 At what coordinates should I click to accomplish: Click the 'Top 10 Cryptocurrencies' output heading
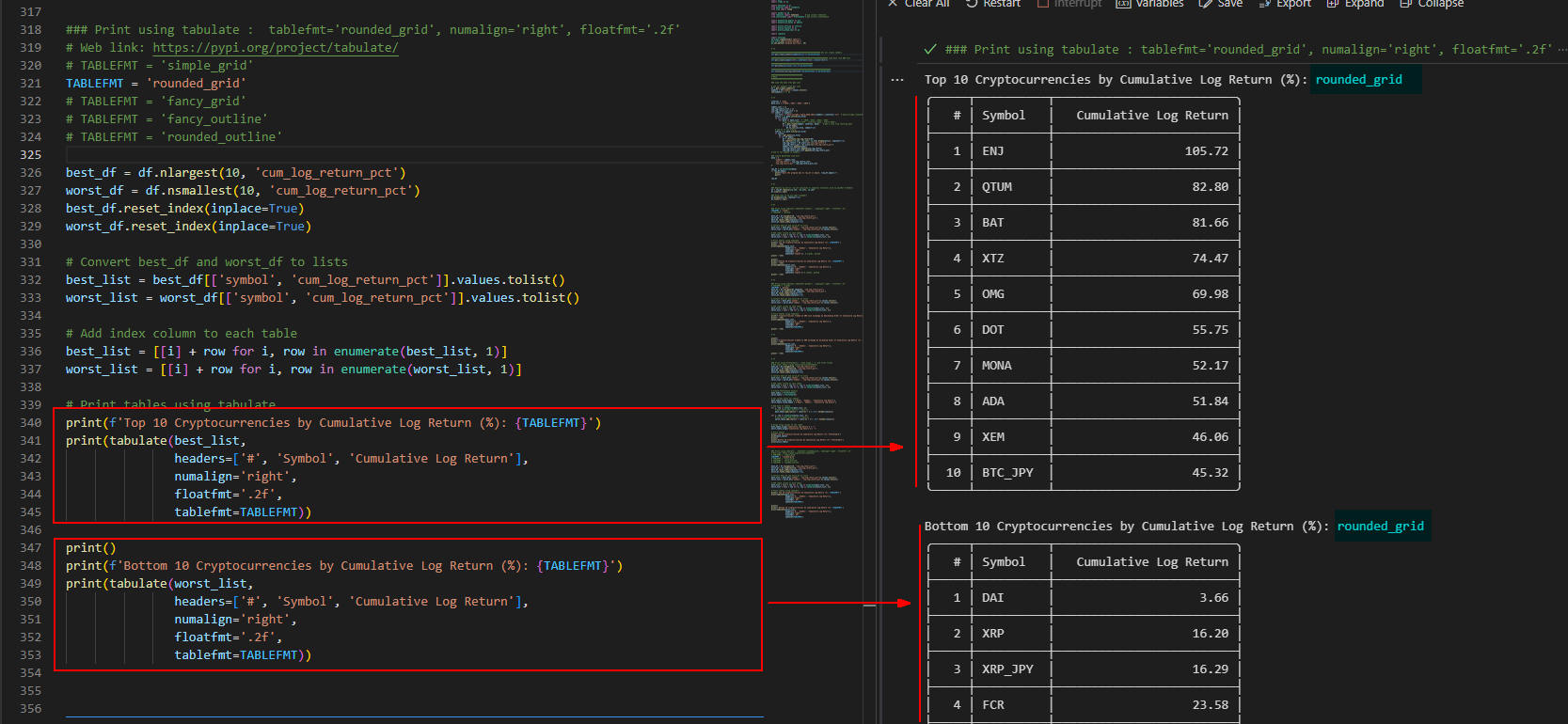(1116, 80)
